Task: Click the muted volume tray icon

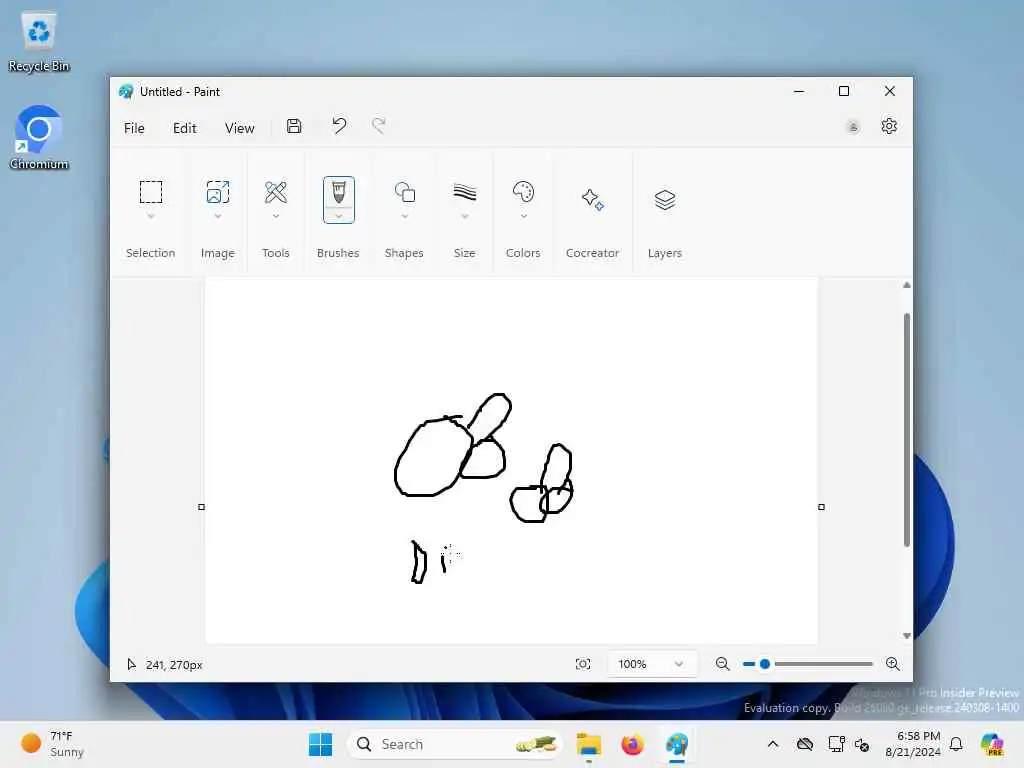Action: click(x=862, y=744)
